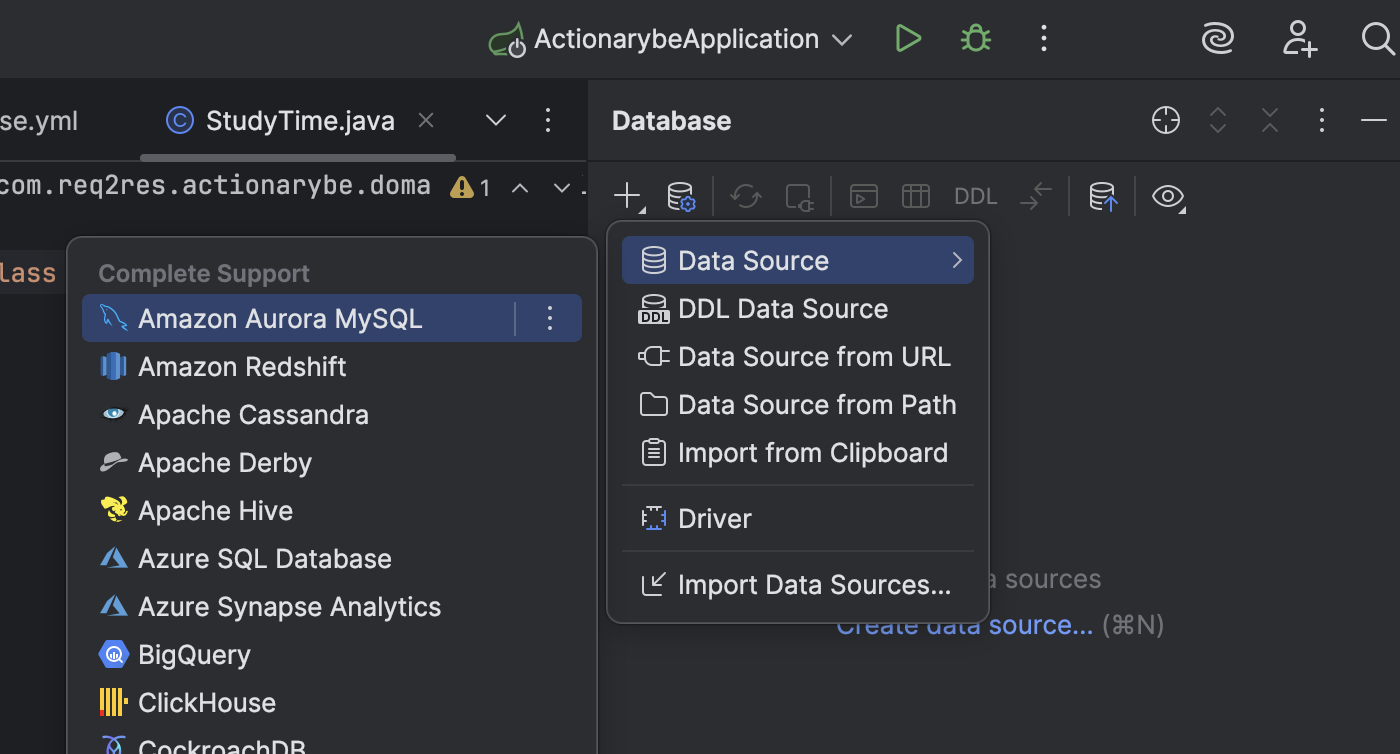Select ClickHouse data source
The height and width of the screenshot is (754, 1400).
click(x=332, y=703)
